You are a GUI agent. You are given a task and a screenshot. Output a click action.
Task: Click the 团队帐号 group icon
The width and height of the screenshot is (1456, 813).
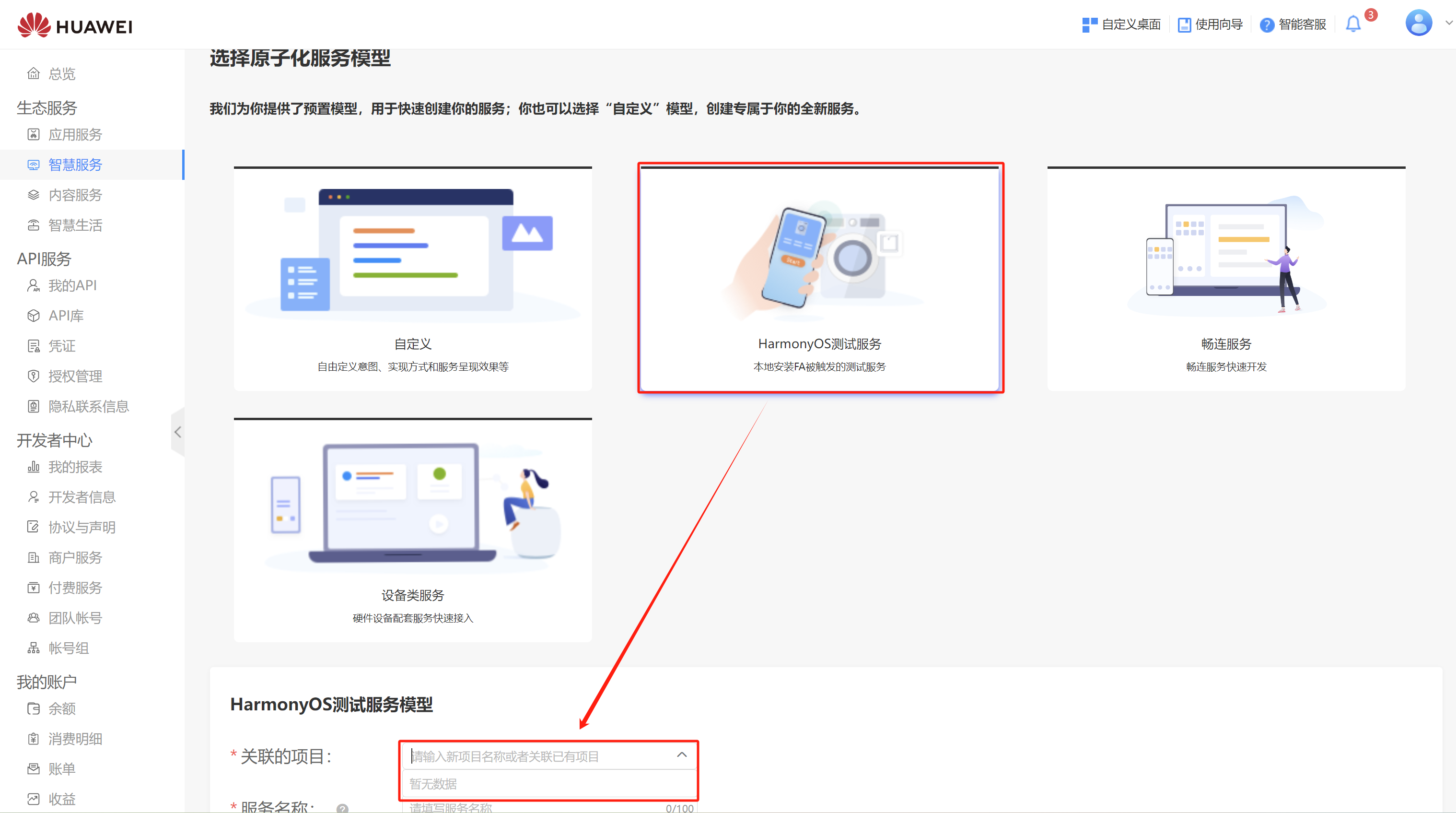coord(34,618)
